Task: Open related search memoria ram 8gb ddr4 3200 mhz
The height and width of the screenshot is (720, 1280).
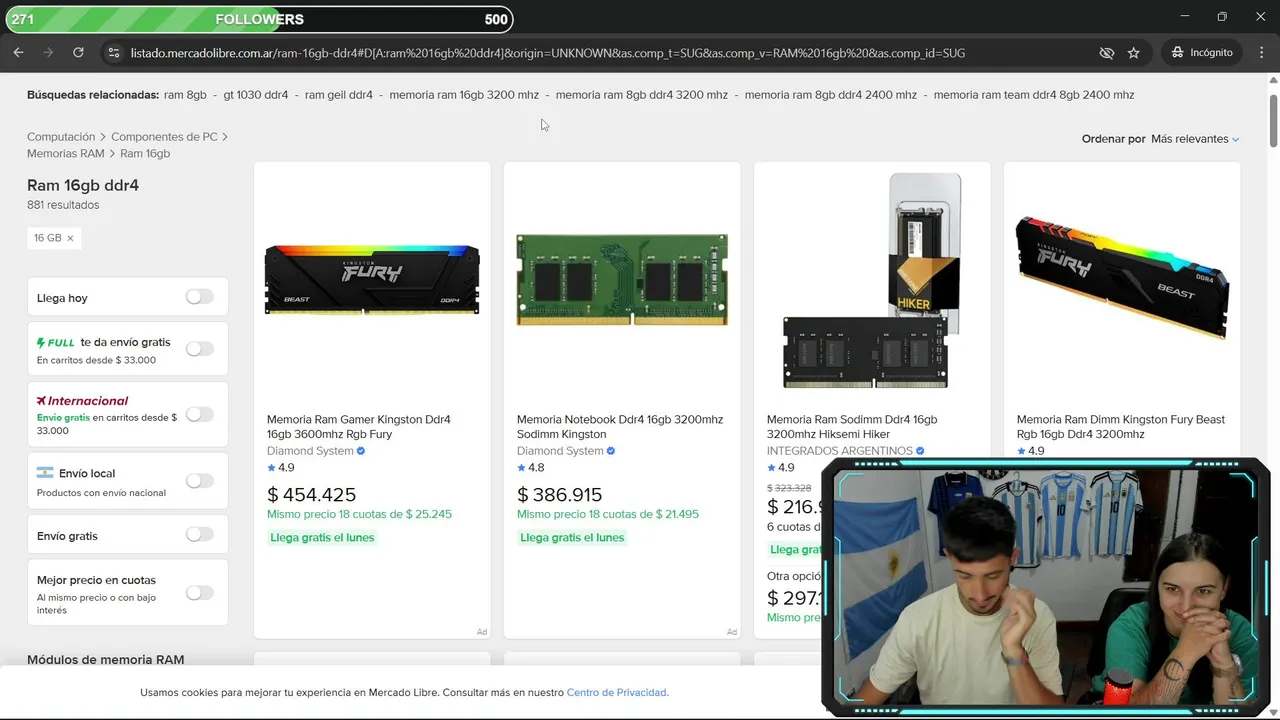Action: pos(642,95)
